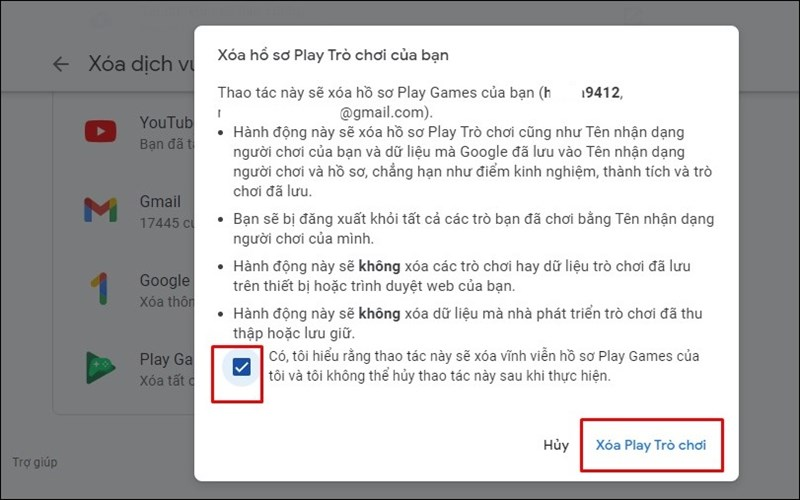Click the YouTube logo icon
Viewport: 800px width, 500px height.
[100, 132]
